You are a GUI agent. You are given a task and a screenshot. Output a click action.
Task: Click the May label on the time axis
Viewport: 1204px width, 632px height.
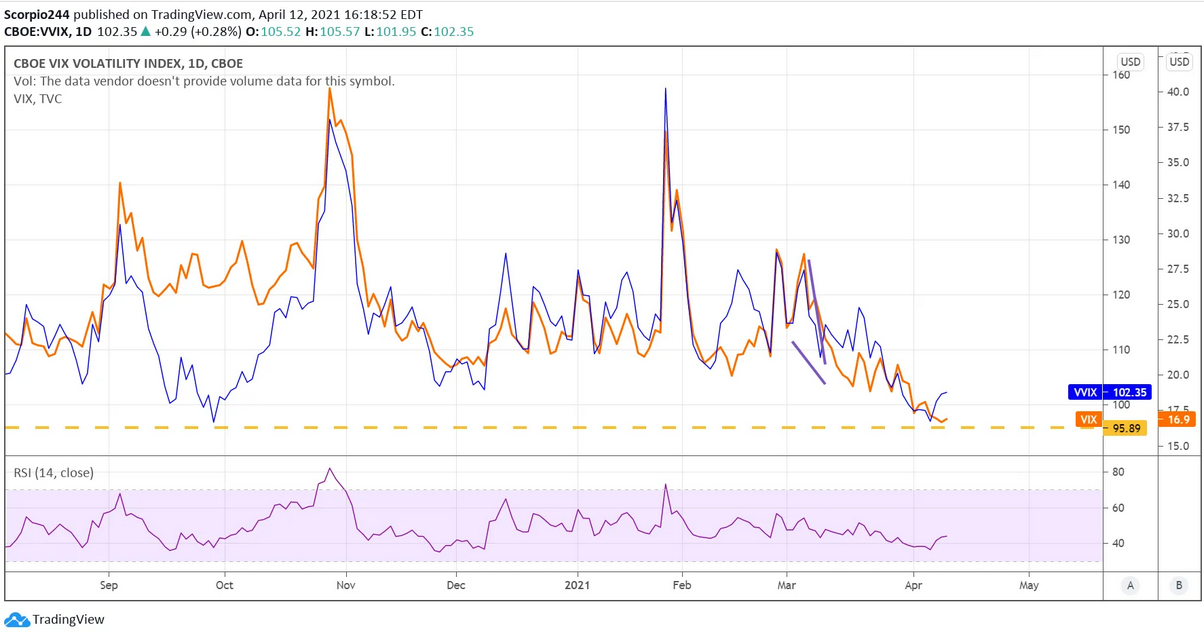pyautogui.click(x=1028, y=585)
